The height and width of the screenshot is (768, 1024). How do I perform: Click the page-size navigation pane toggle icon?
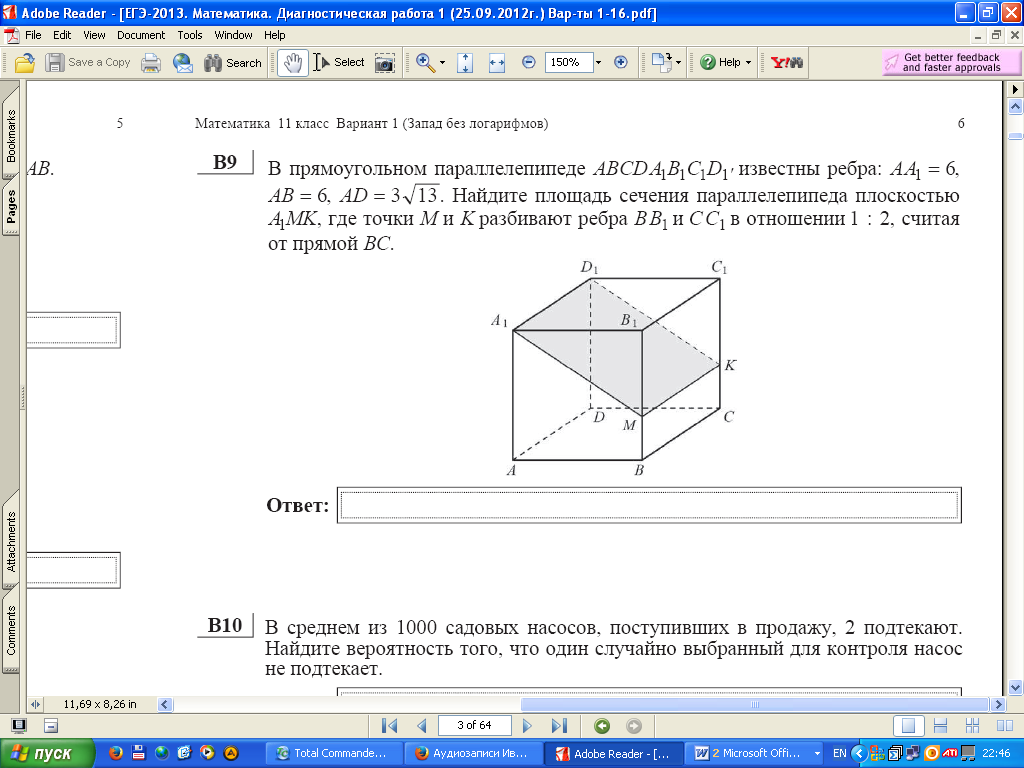click(x=35, y=705)
